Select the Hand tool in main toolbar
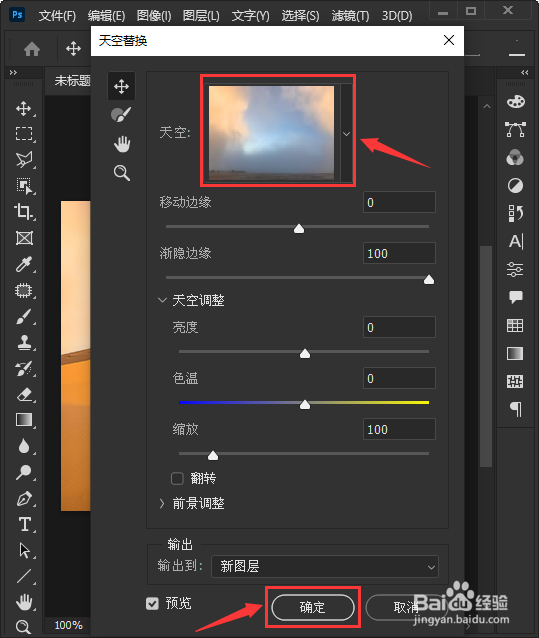This screenshot has width=539, height=638. coord(24,602)
